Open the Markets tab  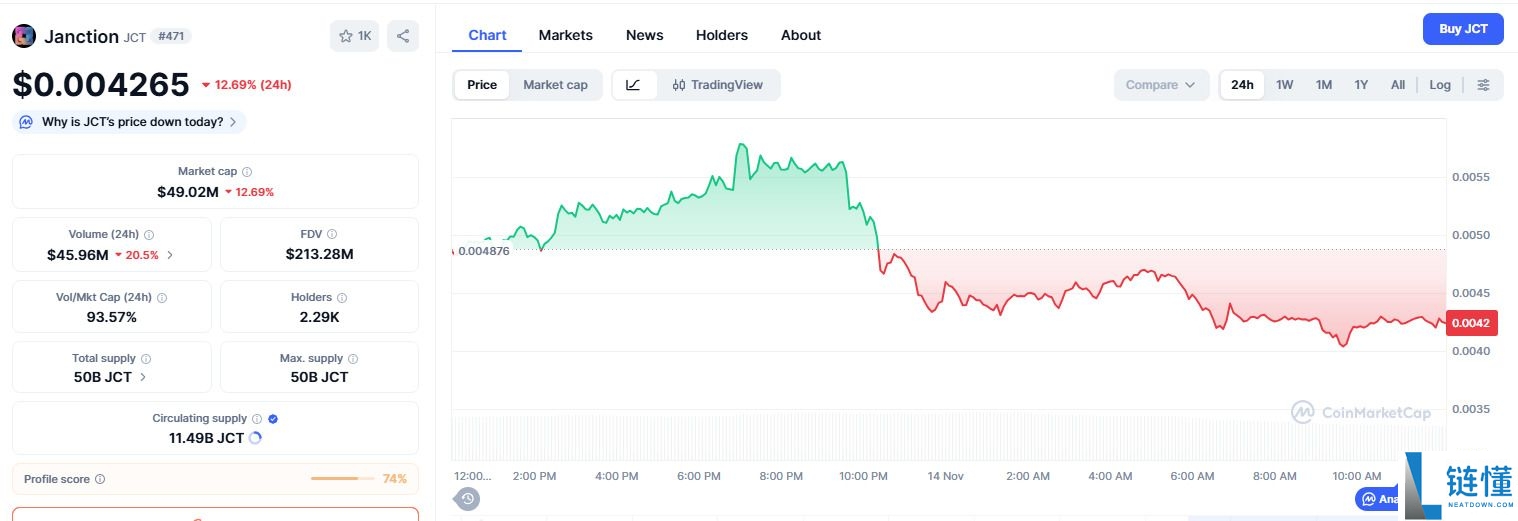pyautogui.click(x=565, y=35)
